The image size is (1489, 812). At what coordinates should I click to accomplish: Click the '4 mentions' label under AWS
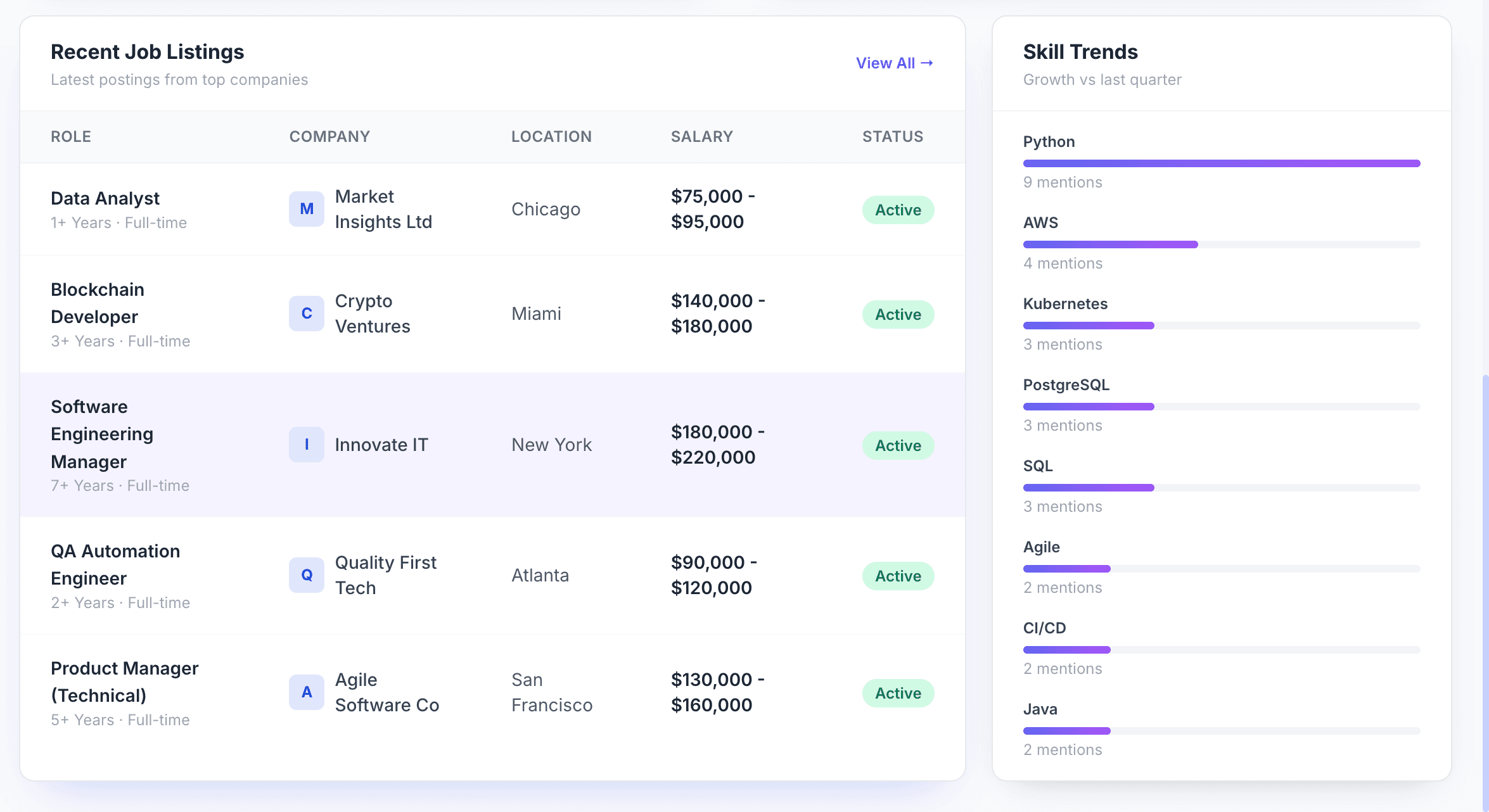[x=1063, y=263]
